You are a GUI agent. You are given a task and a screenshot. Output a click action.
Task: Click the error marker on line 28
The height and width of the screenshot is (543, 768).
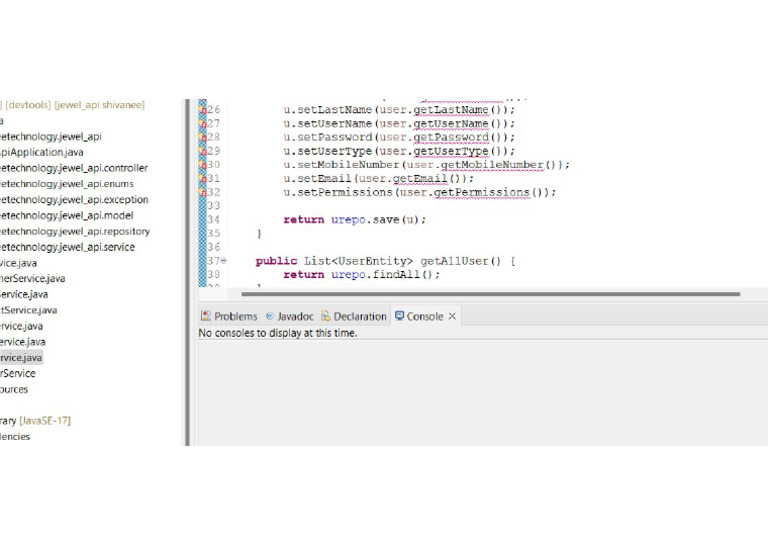tap(203, 137)
